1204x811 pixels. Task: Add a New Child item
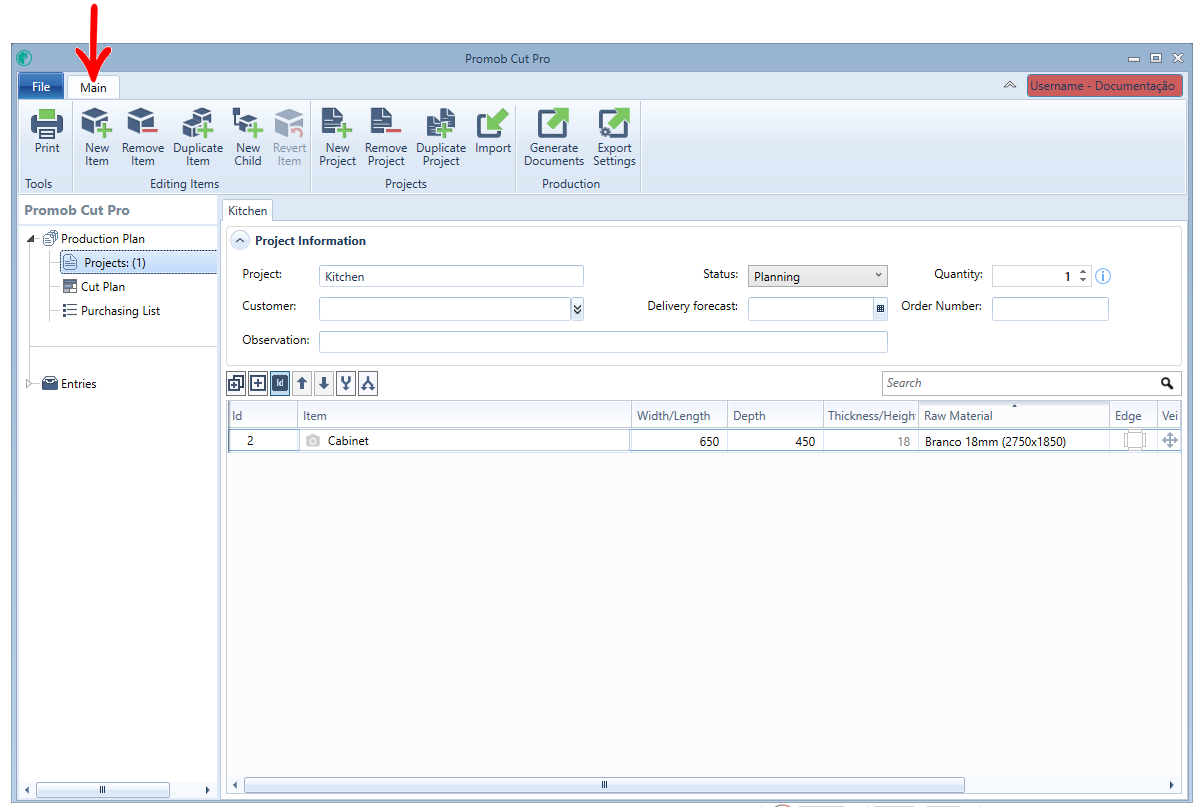pos(248,138)
